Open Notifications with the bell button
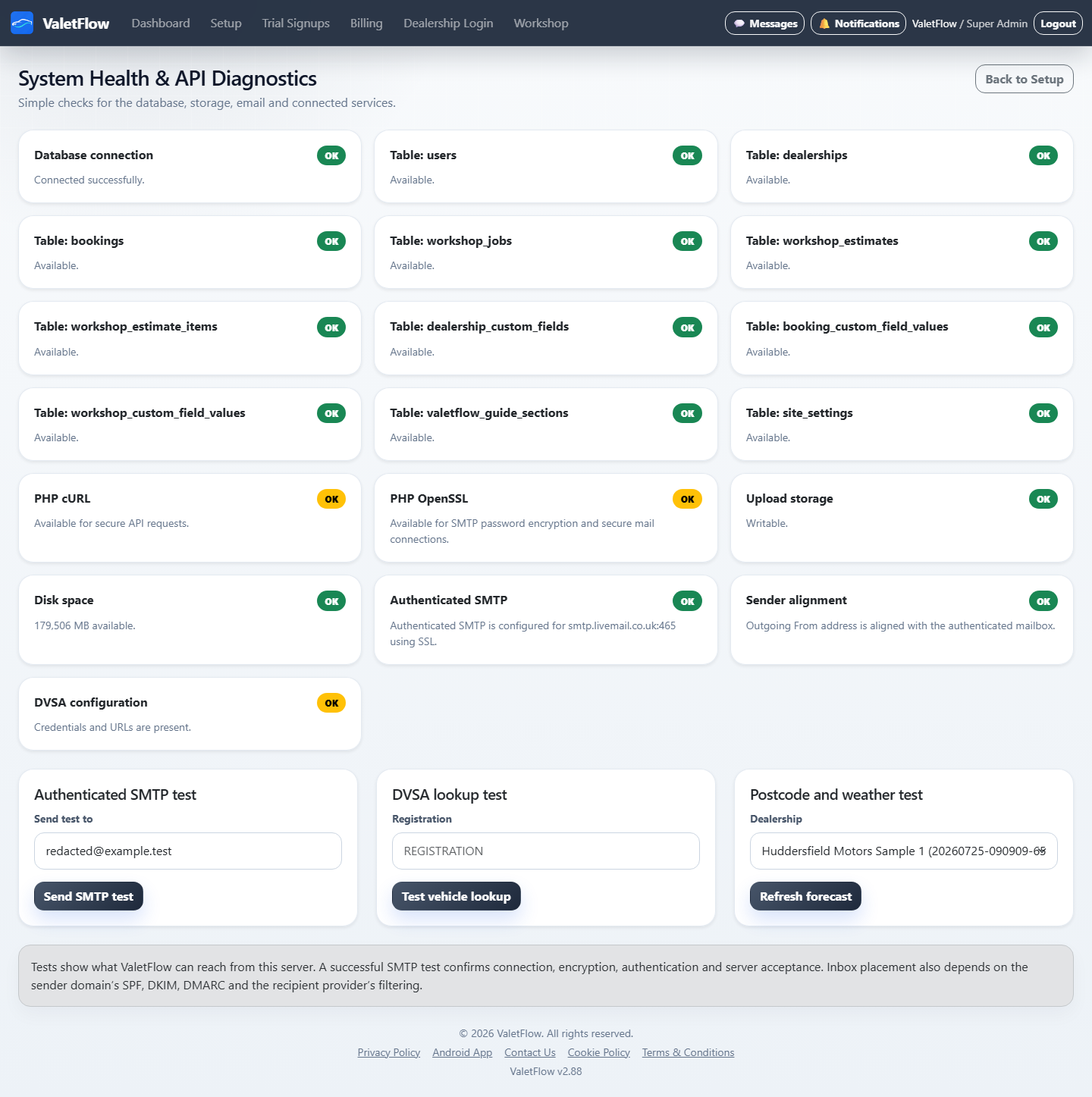Viewport: 1092px width, 1097px height. (x=858, y=24)
